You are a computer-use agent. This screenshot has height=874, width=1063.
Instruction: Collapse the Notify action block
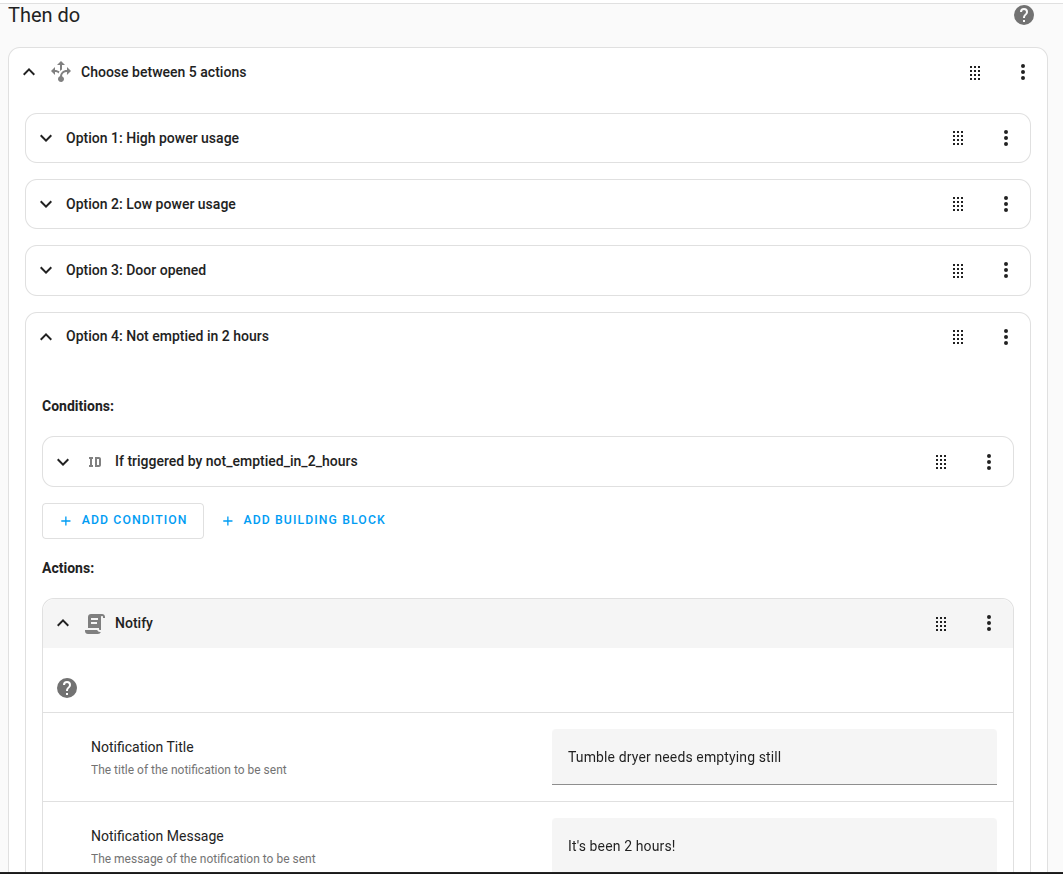[63, 622]
